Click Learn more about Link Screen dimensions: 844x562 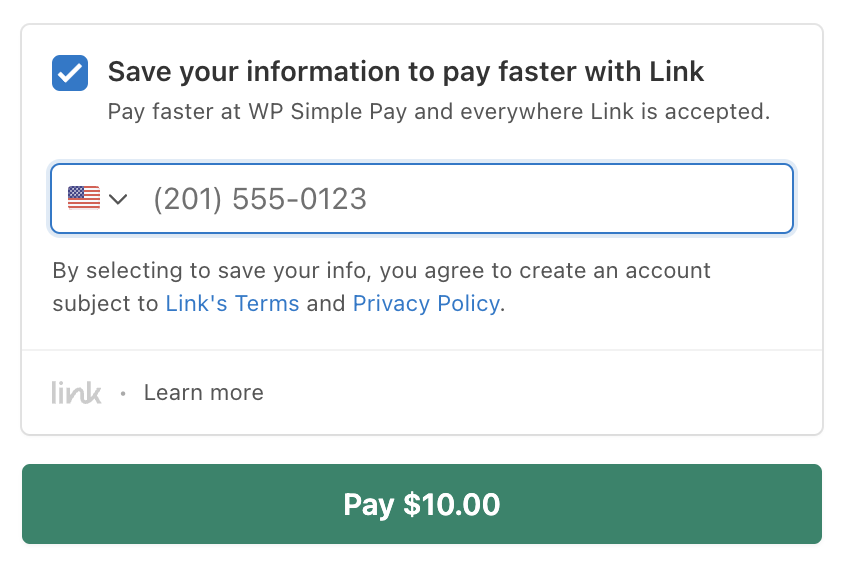203,392
